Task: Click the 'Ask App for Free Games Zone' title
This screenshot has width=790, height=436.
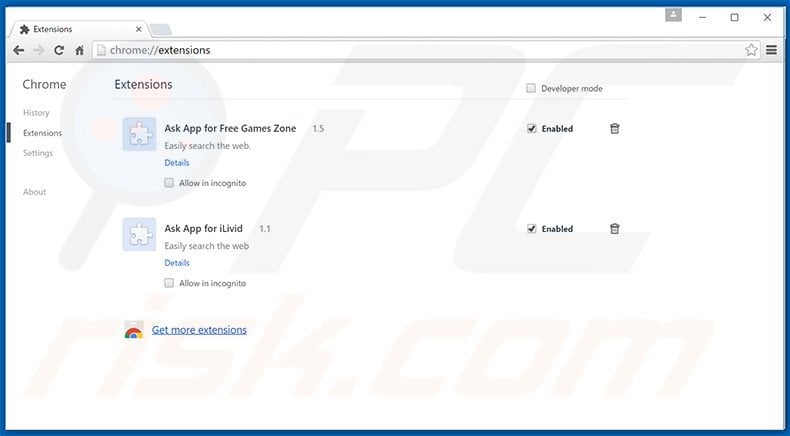Action: [x=230, y=129]
